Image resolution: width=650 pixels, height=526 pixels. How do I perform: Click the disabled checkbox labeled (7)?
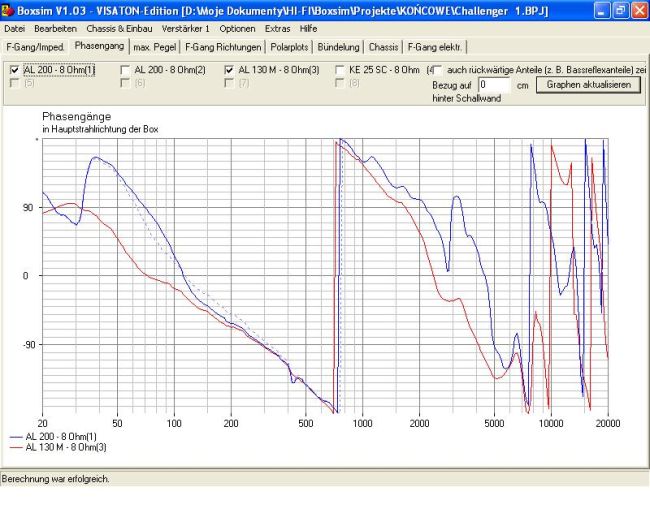(x=229, y=83)
